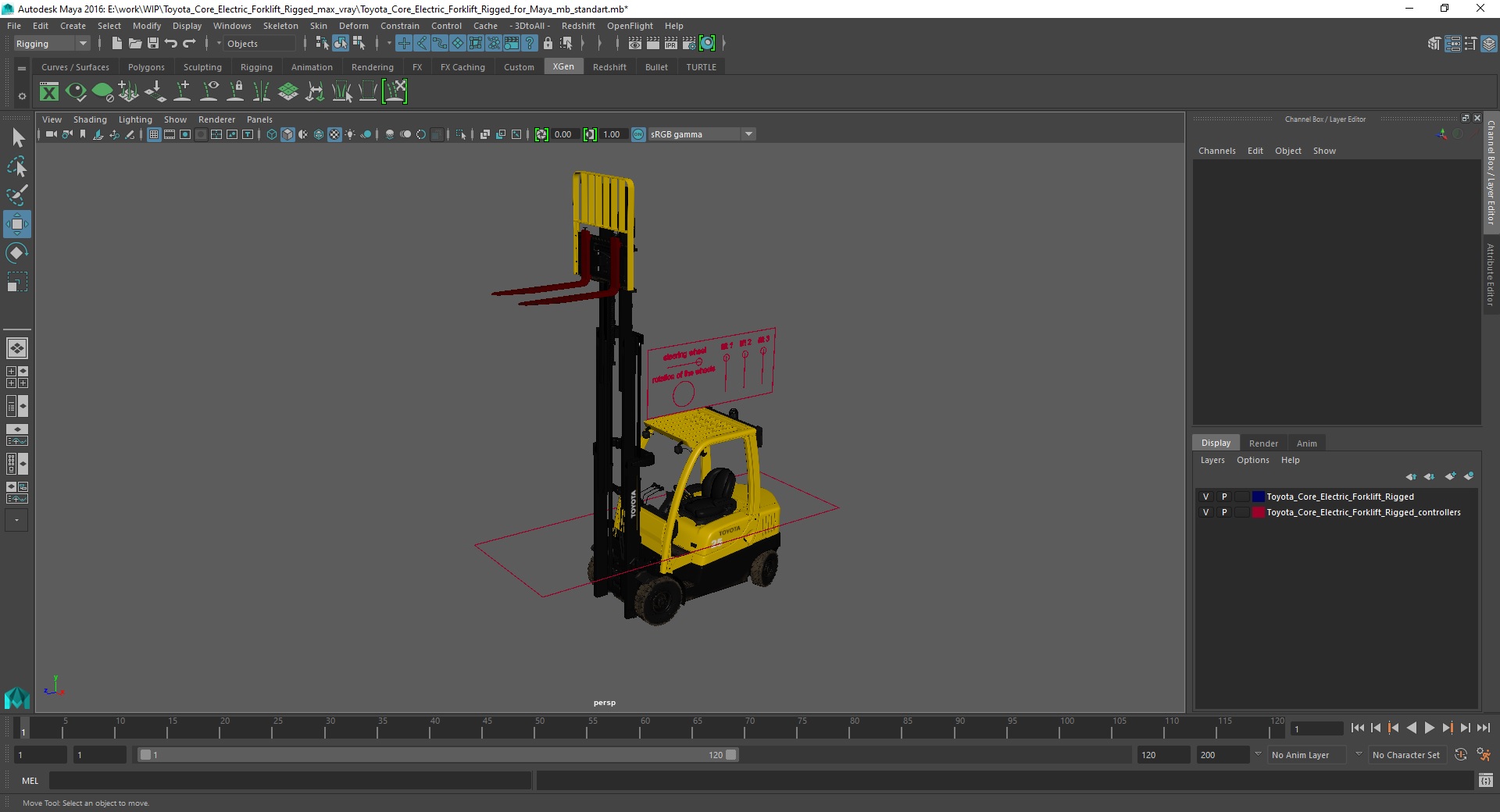This screenshot has height=812, width=1500.
Task: Open the Rigging menu set dropdown
Action: point(52,44)
